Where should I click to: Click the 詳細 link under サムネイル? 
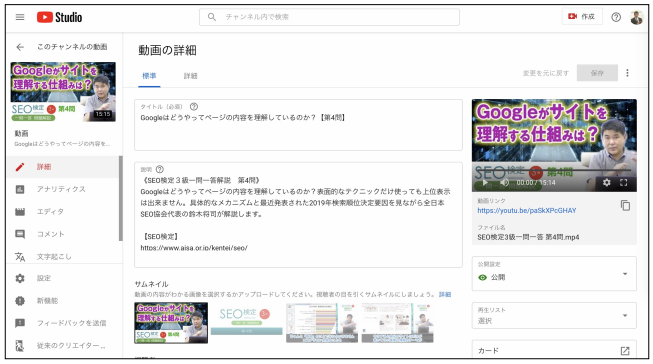(445, 294)
